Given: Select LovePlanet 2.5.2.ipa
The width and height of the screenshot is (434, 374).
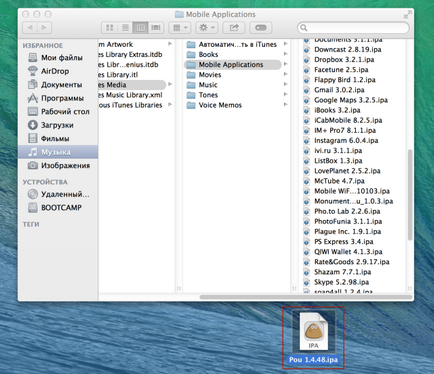Looking at the screenshot, I should coord(347,171).
